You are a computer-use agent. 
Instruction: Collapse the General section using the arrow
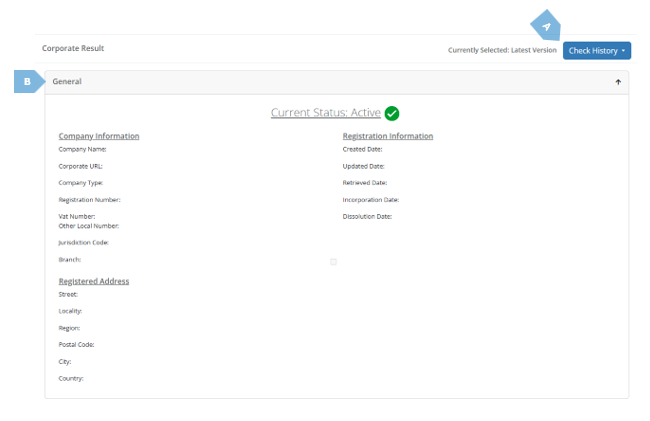(x=618, y=82)
